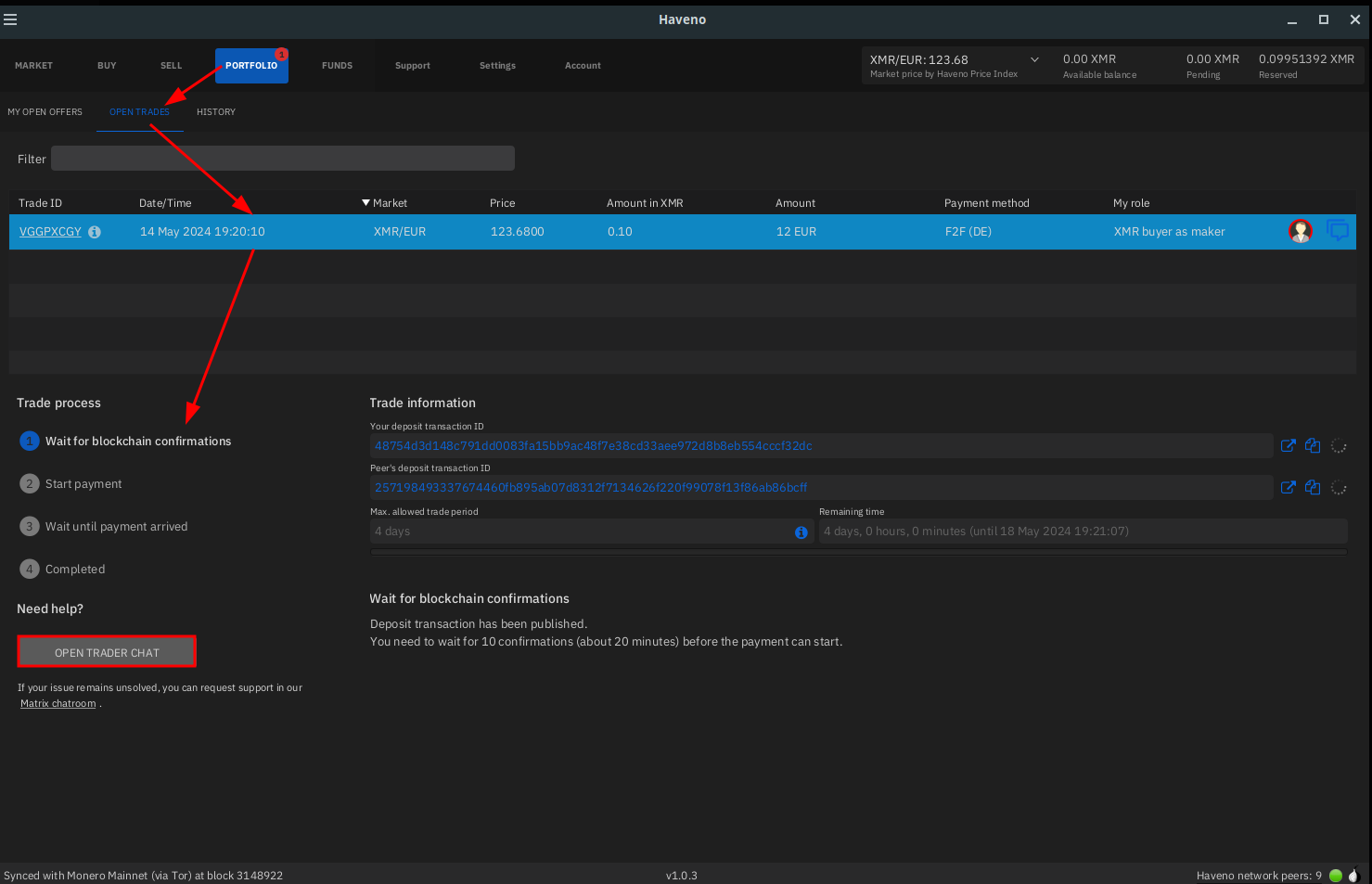Viewport: 1372px width, 884px height.
Task: Open trade chat icon in trade row
Action: (x=1338, y=230)
